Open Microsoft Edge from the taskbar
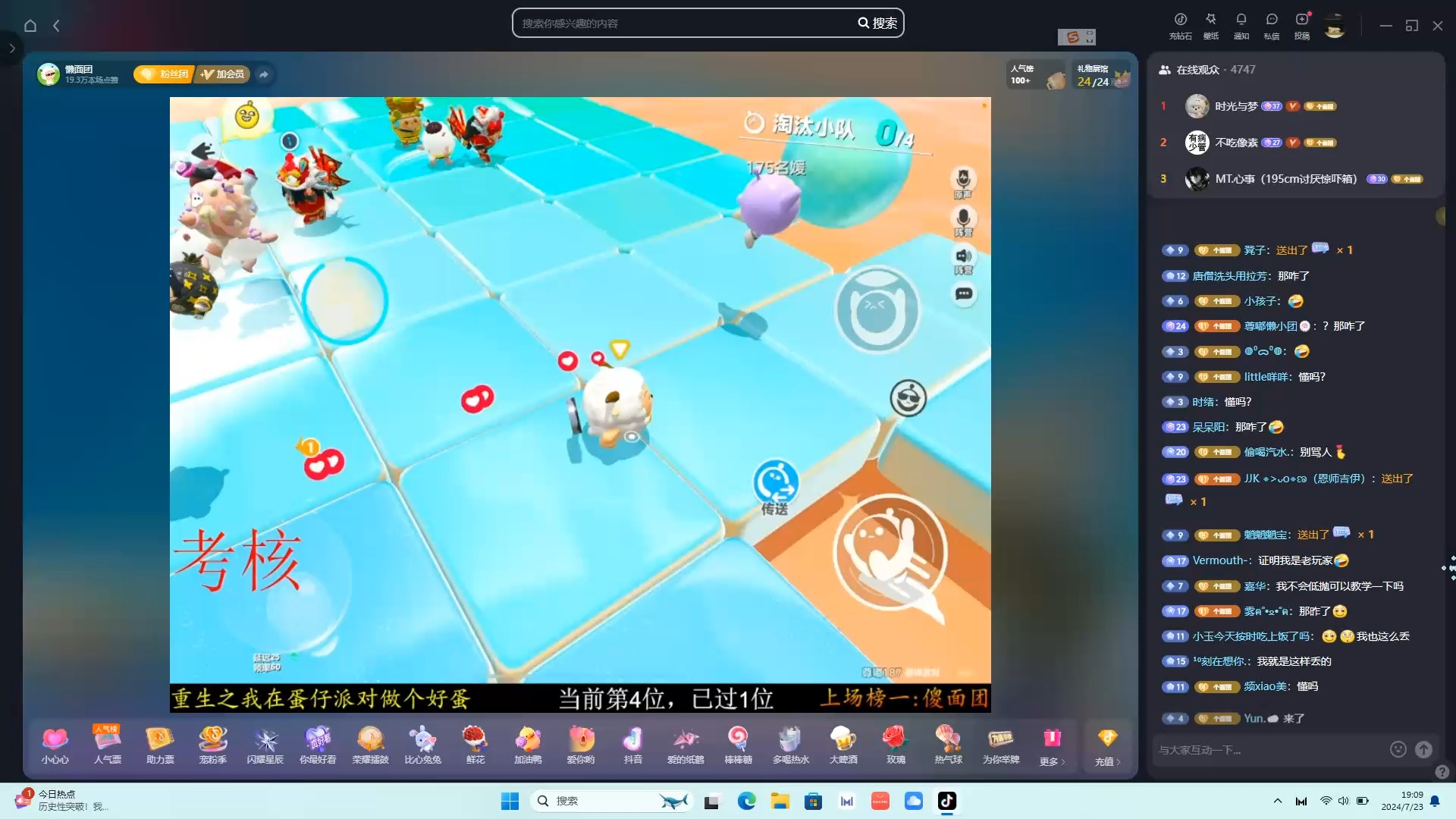Image resolution: width=1456 pixels, height=819 pixels. (x=746, y=801)
